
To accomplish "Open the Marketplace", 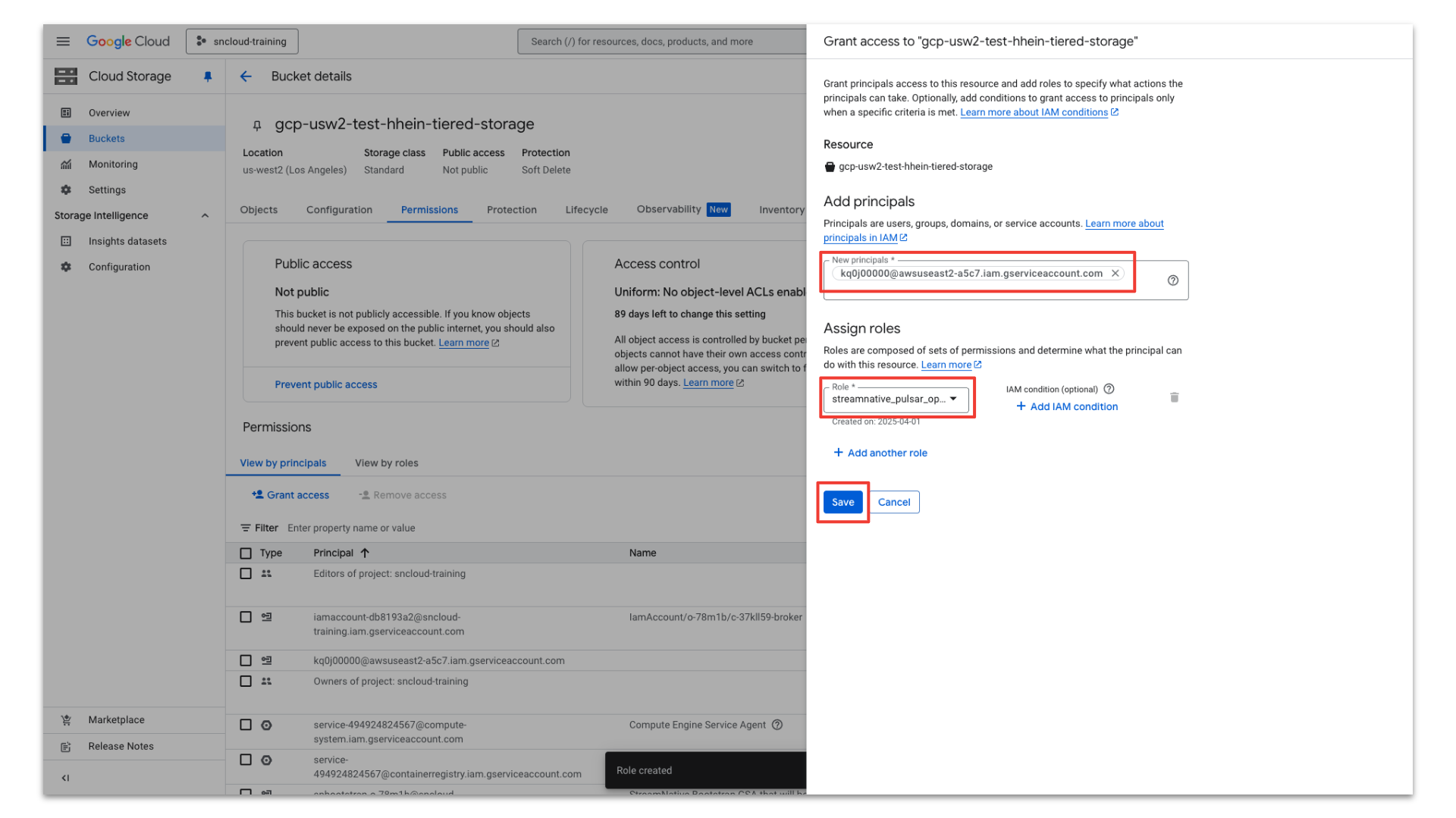I will 116,719.
